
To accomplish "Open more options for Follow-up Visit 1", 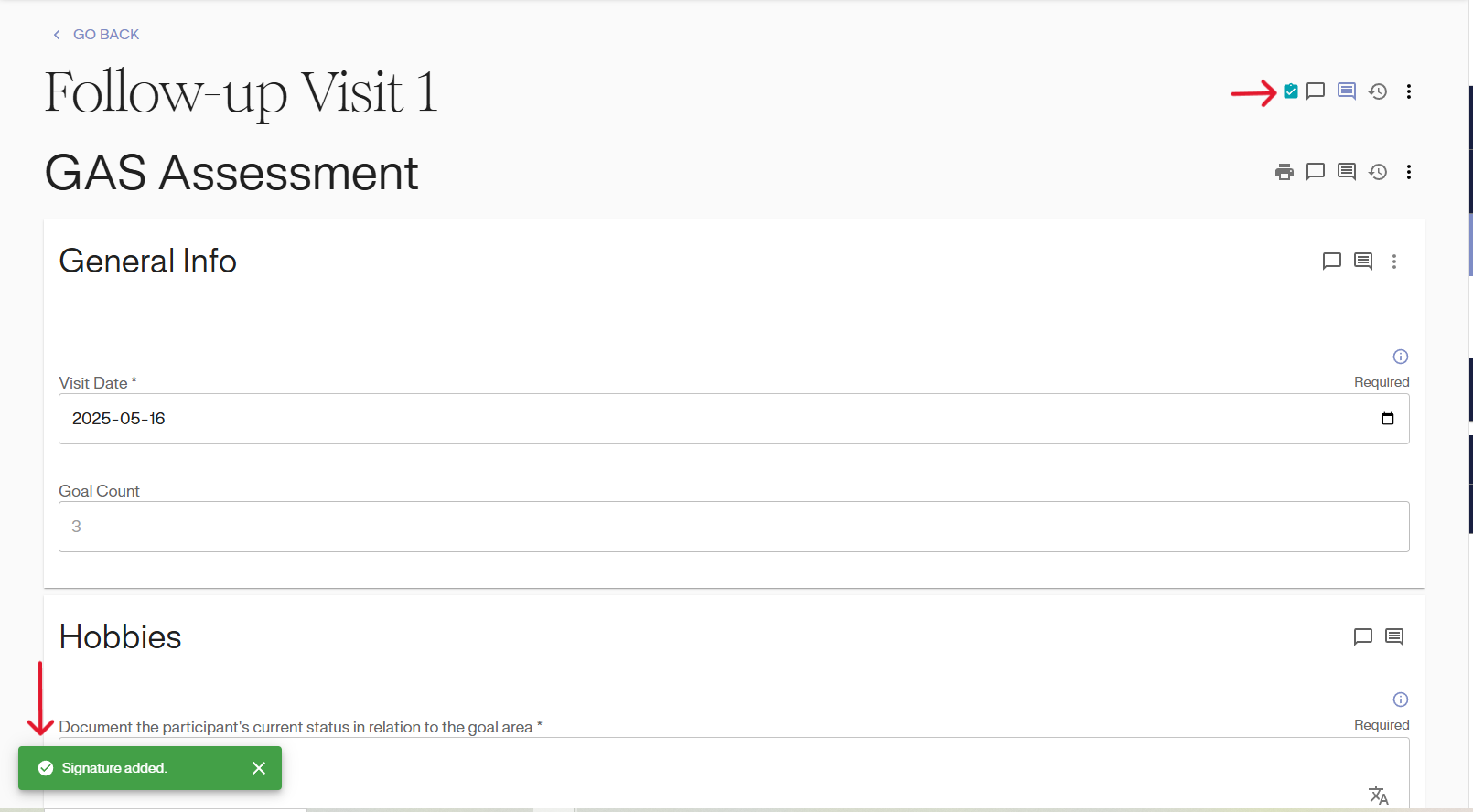I will click(1409, 91).
